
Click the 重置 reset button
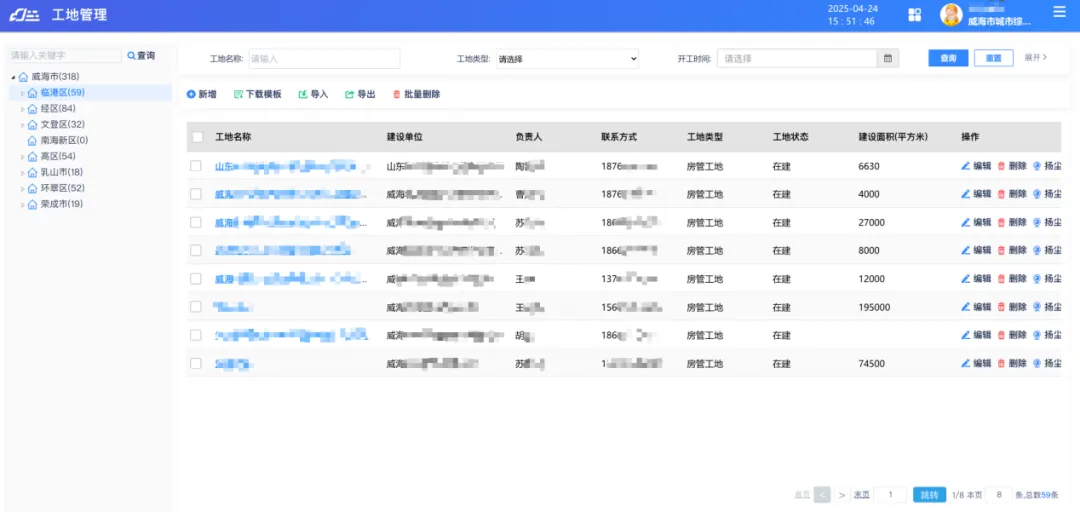click(x=993, y=59)
